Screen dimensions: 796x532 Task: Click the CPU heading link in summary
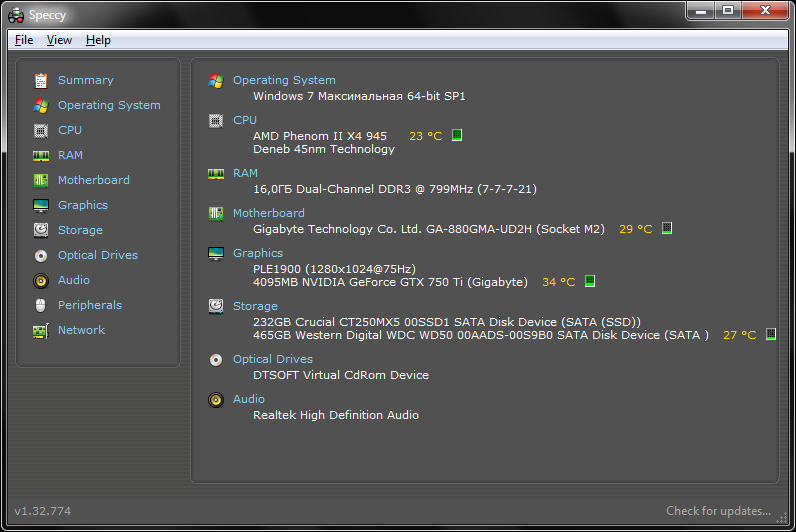click(245, 120)
